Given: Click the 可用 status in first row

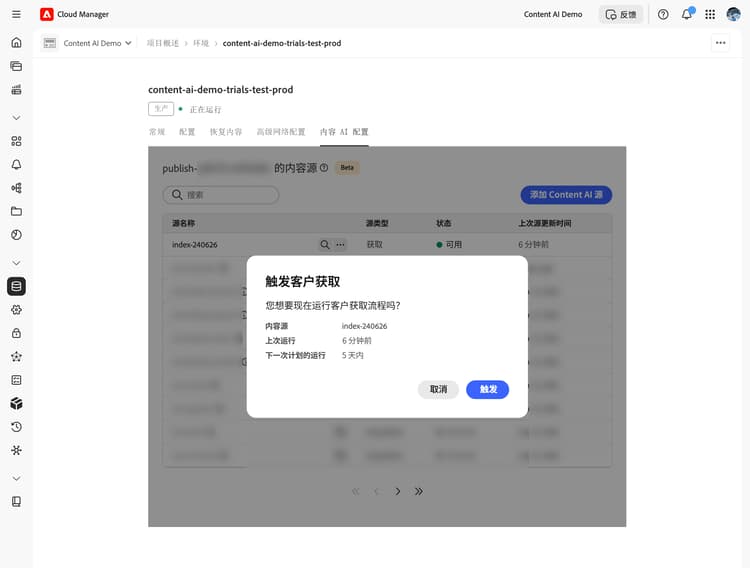Looking at the screenshot, I should pos(449,245).
